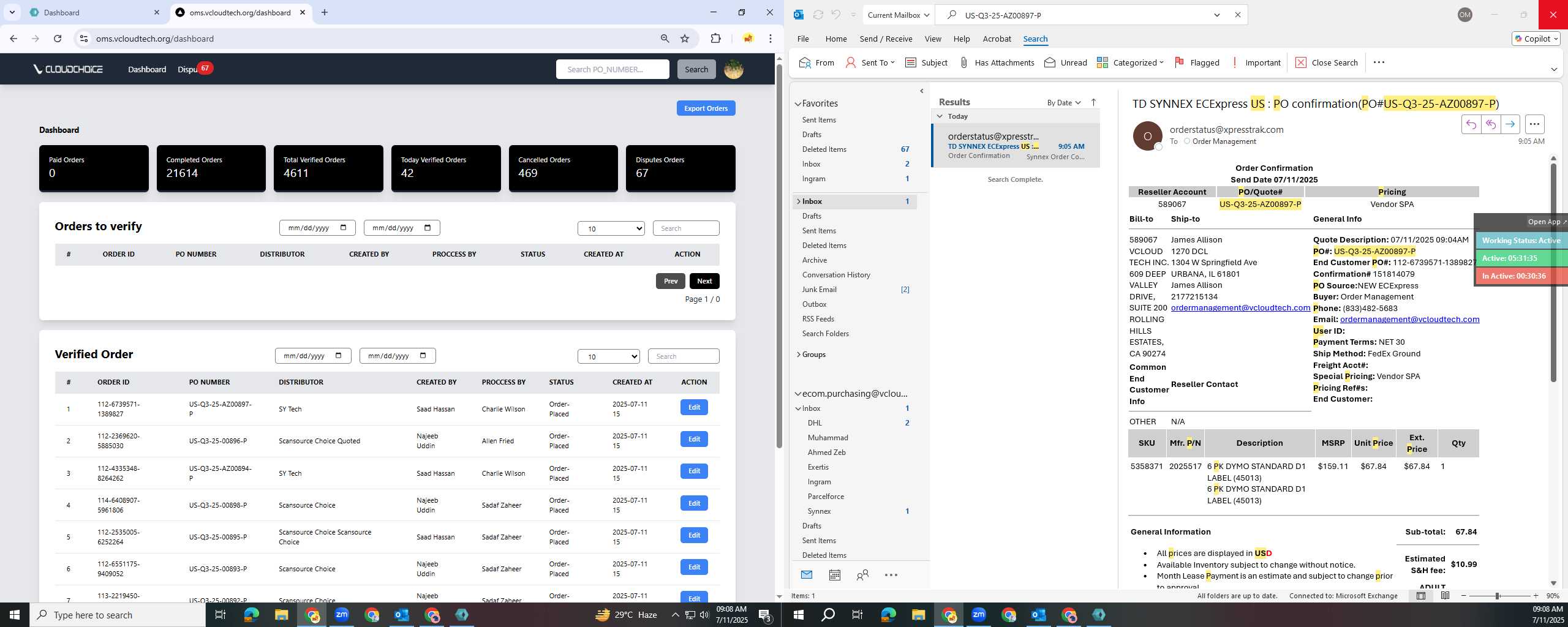Open Chrome Extensions puzzle icon
The width and height of the screenshot is (1568, 627).
[x=715, y=39]
